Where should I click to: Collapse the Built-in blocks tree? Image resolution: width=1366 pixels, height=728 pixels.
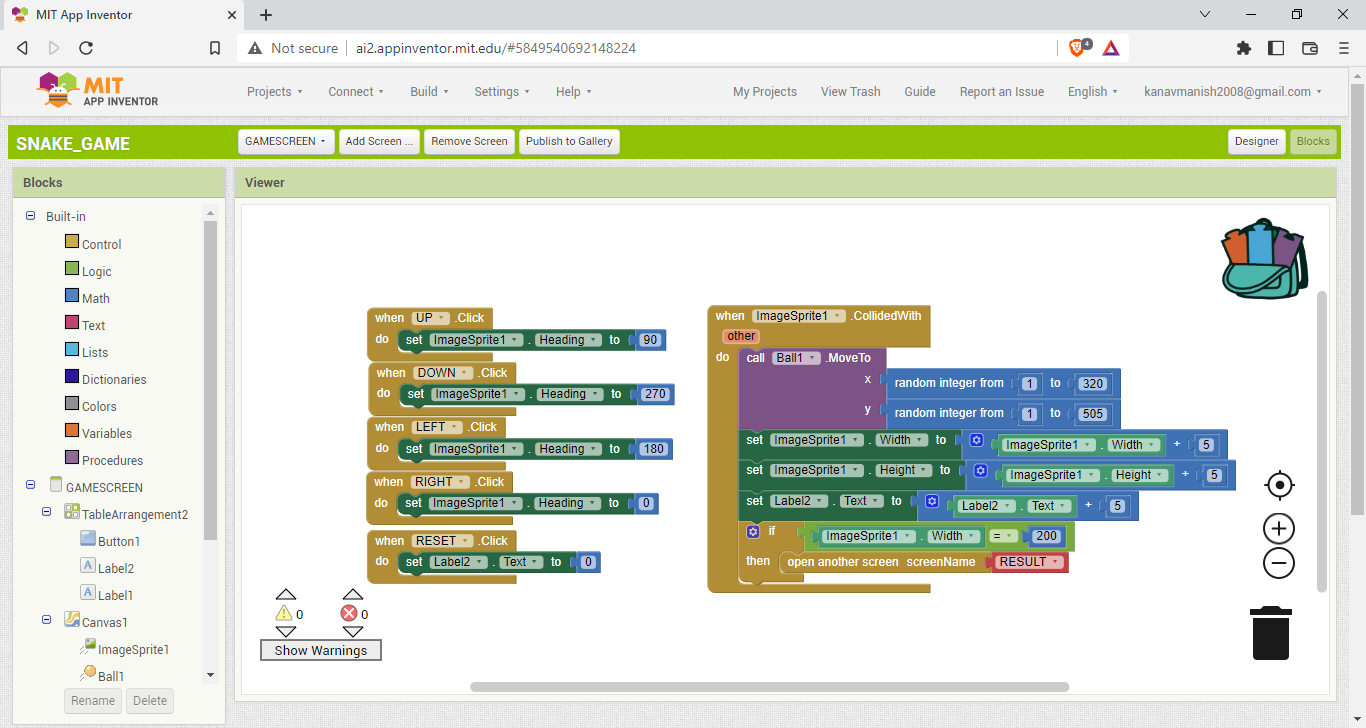coord(30,216)
